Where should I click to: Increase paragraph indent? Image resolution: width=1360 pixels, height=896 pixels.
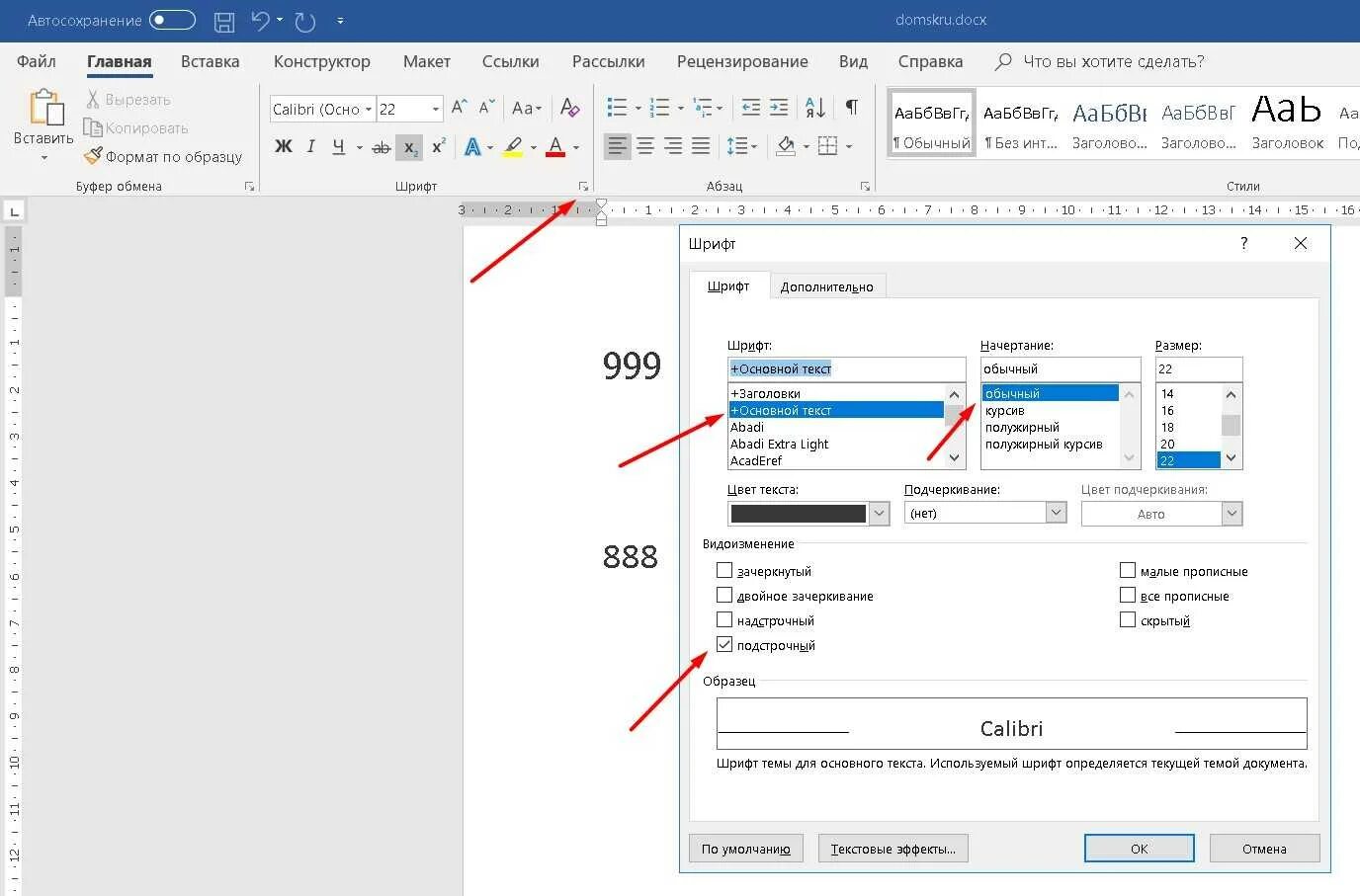coord(779,108)
